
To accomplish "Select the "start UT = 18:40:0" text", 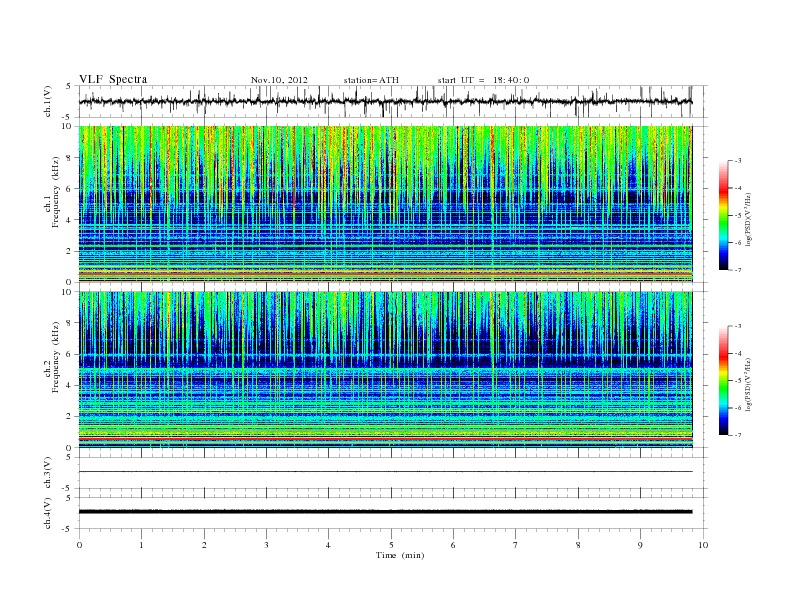I will (483, 80).
